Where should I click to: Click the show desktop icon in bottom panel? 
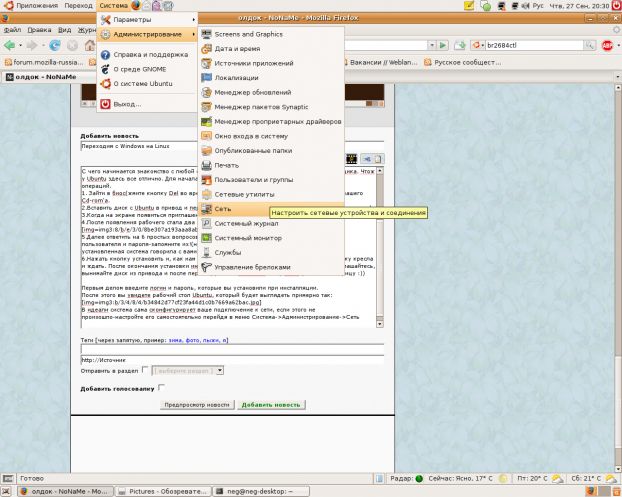click(x=8, y=491)
